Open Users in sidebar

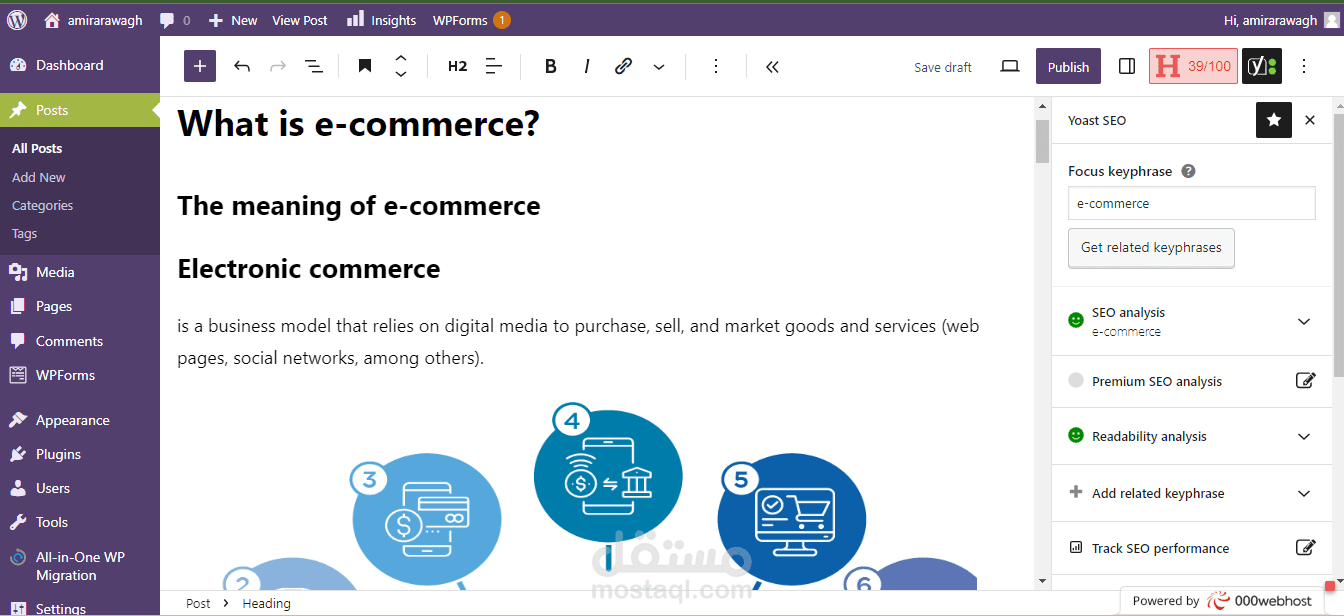pyautogui.click(x=80, y=488)
